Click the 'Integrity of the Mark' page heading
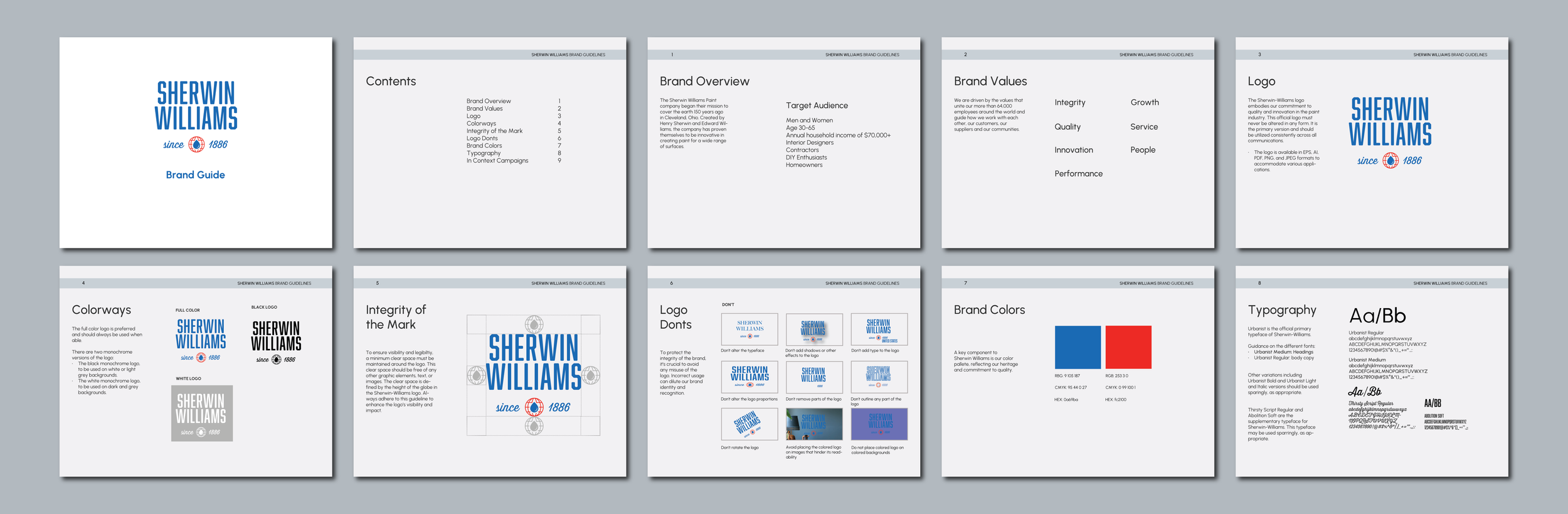1568x514 pixels. (396, 317)
